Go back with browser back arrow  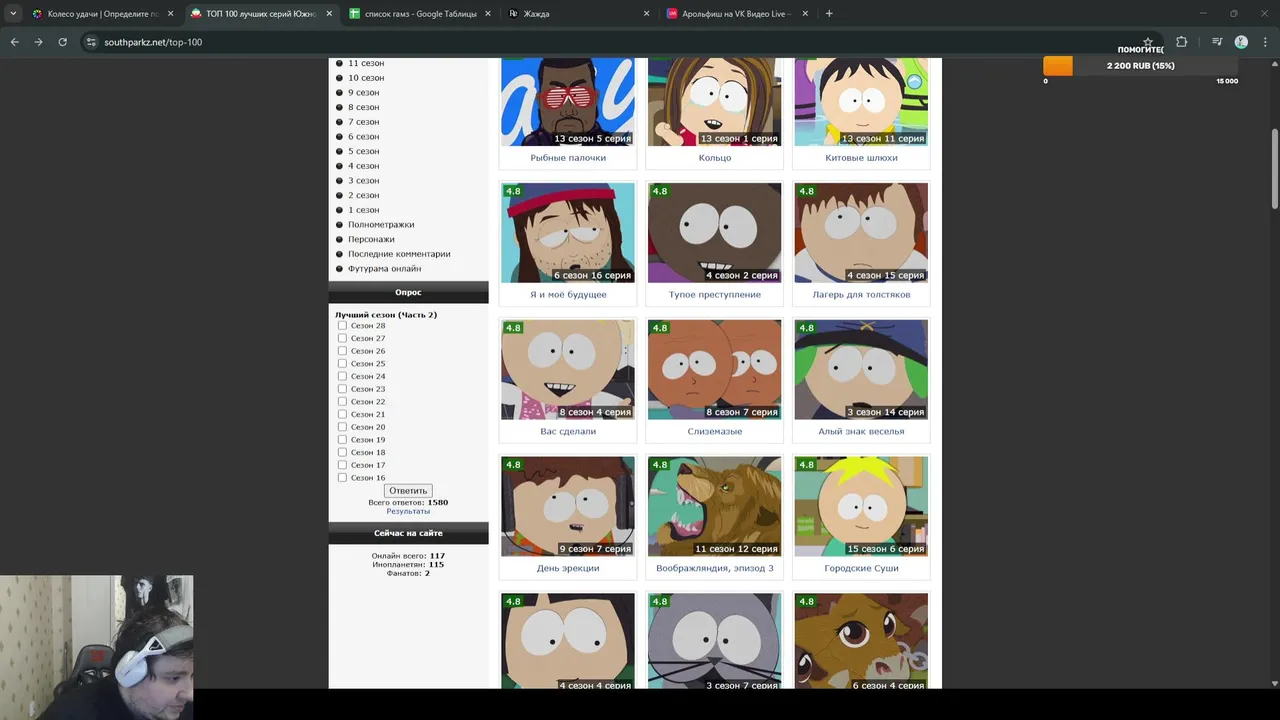14,42
